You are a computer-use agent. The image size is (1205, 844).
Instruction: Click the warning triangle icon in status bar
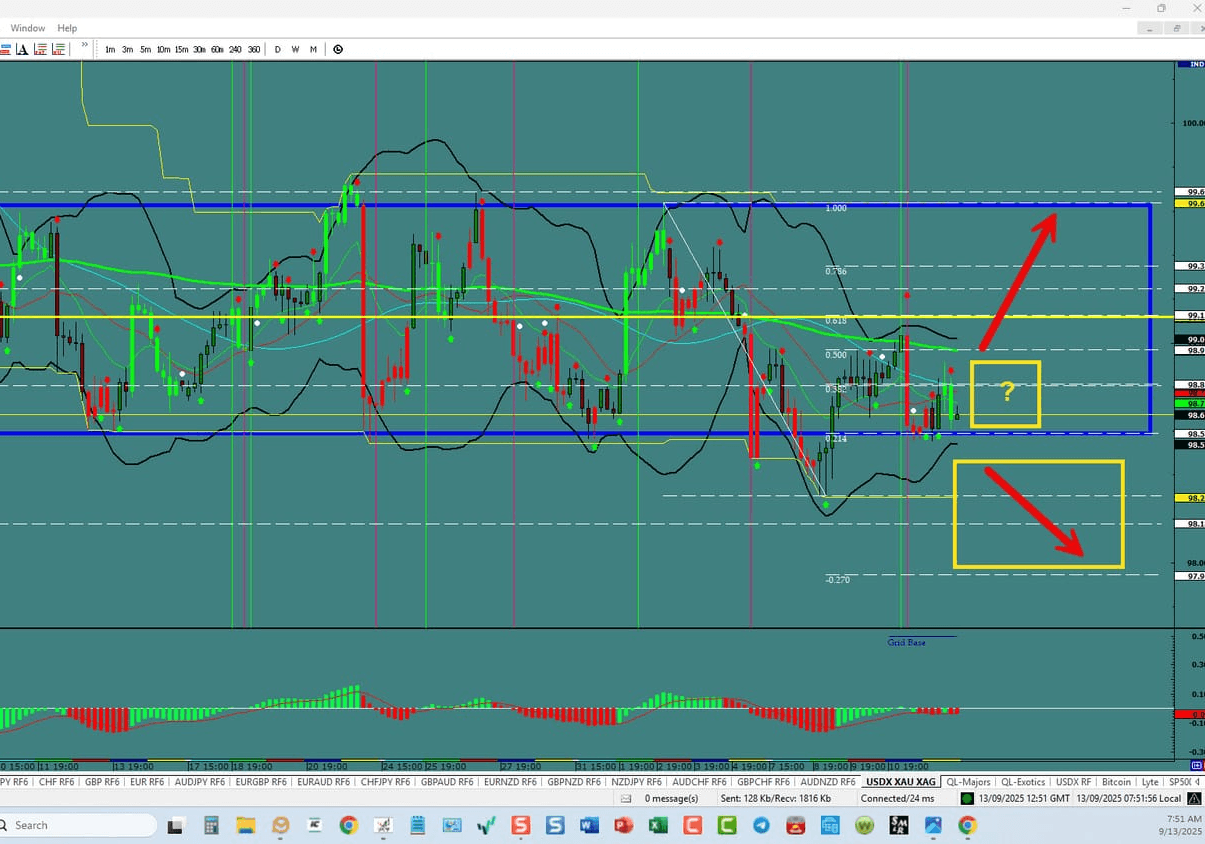click(1193, 798)
